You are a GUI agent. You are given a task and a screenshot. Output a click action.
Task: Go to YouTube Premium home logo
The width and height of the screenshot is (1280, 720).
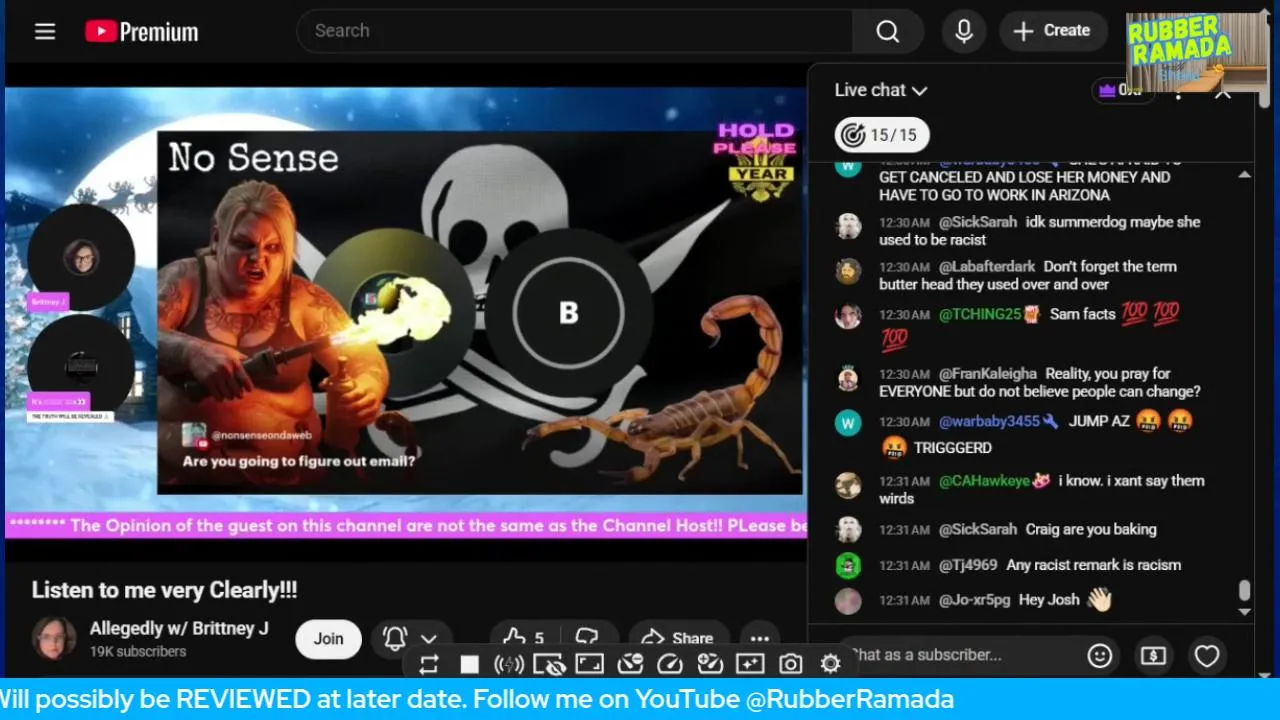141,32
